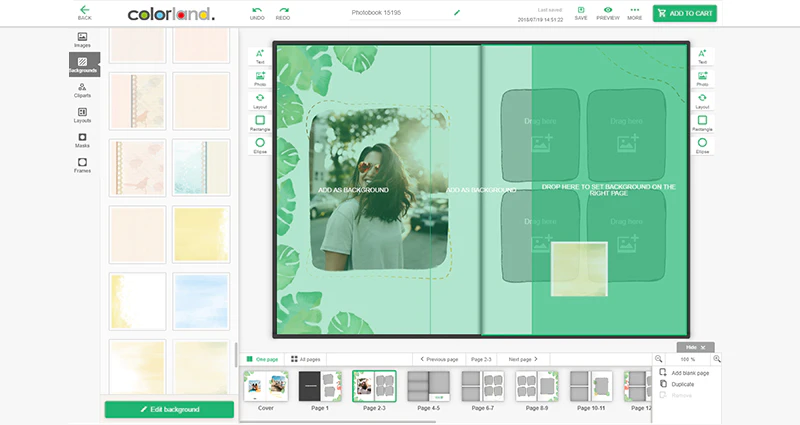
Task: Click the Add to Cart button
Action: [685, 13]
